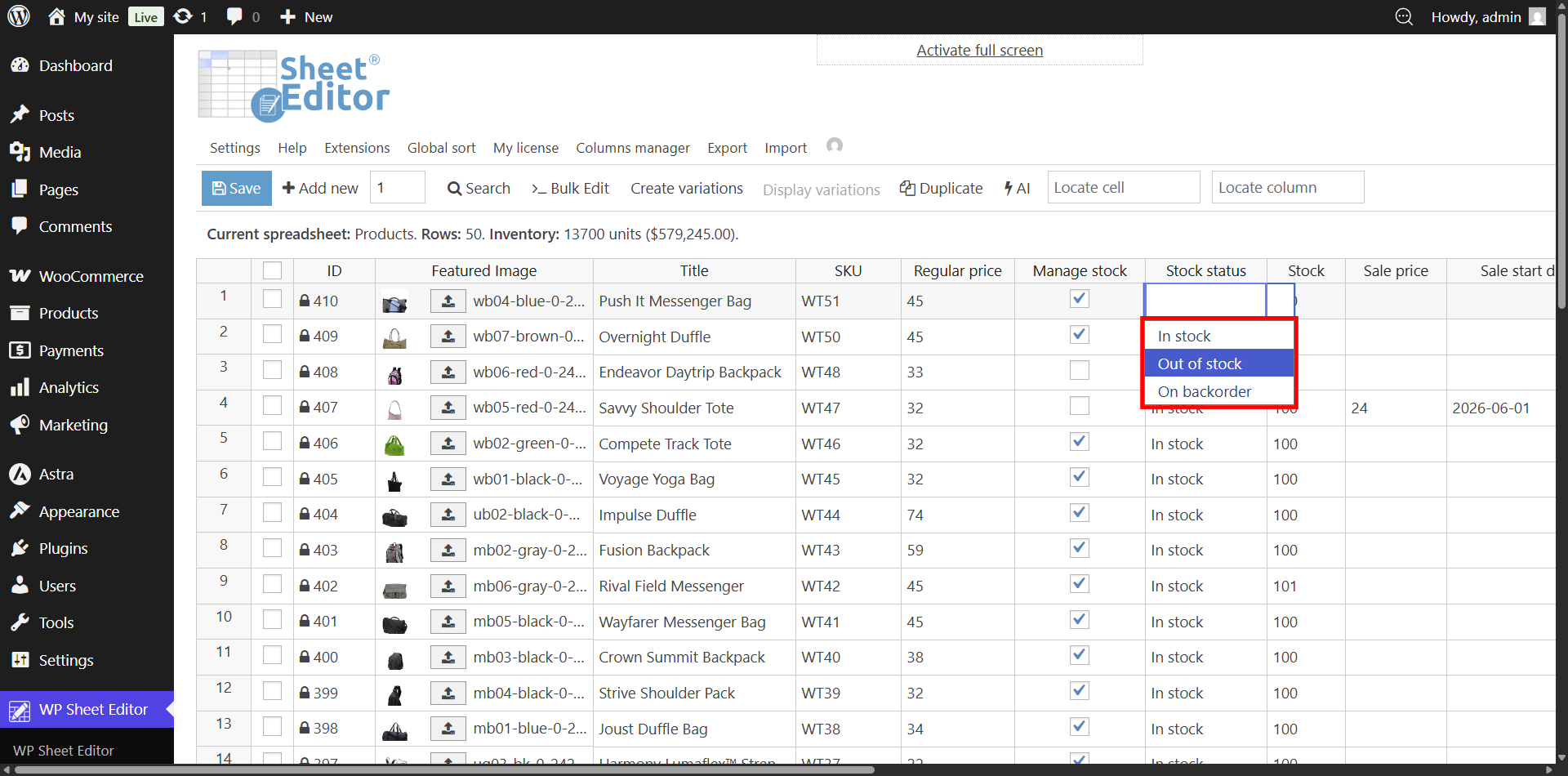Open Stock status cell for Fusion Backpack
Viewport: 1568px width, 776px height.
pos(1205,550)
